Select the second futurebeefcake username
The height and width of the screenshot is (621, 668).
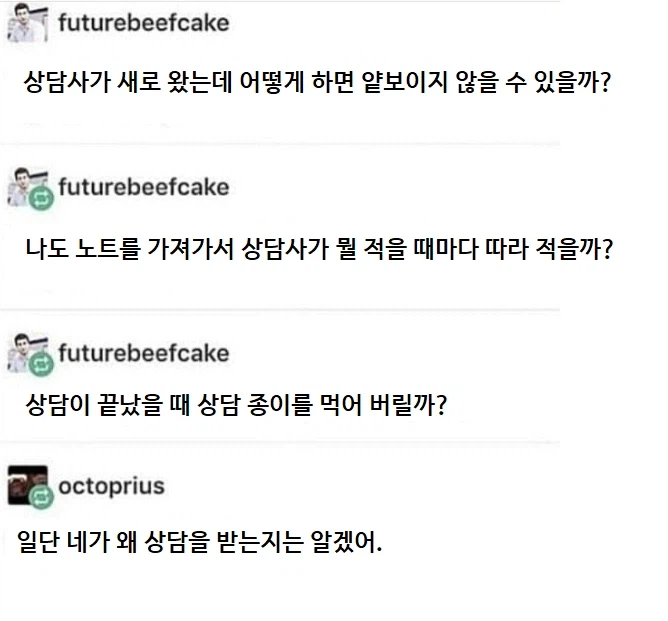[x=144, y=187]
